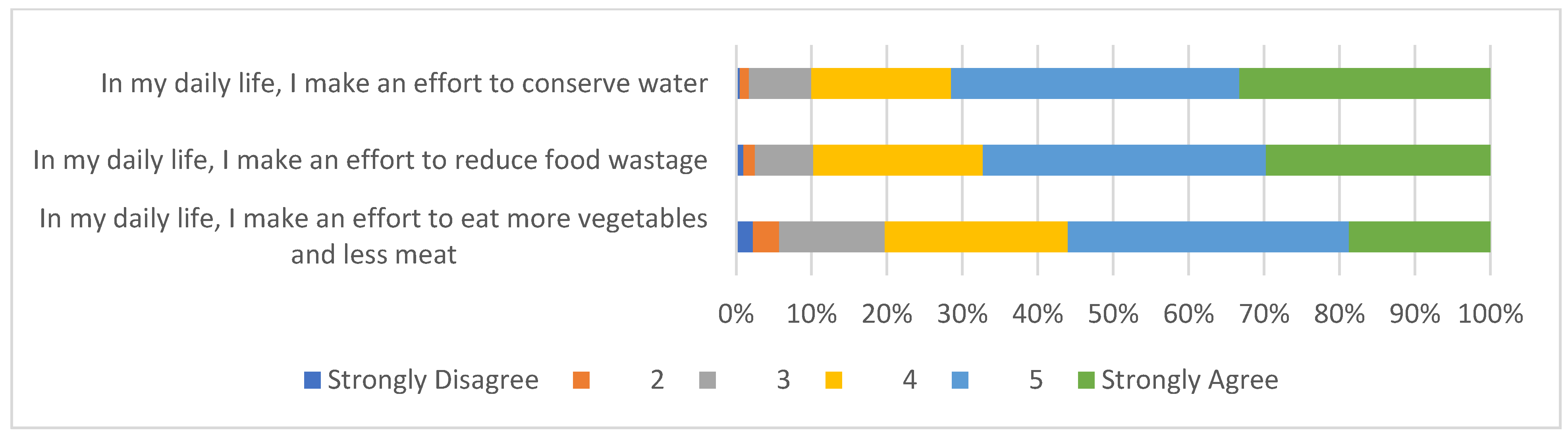
Task: Select the orange segment of the vegetables bar
Action: (766, 237)
